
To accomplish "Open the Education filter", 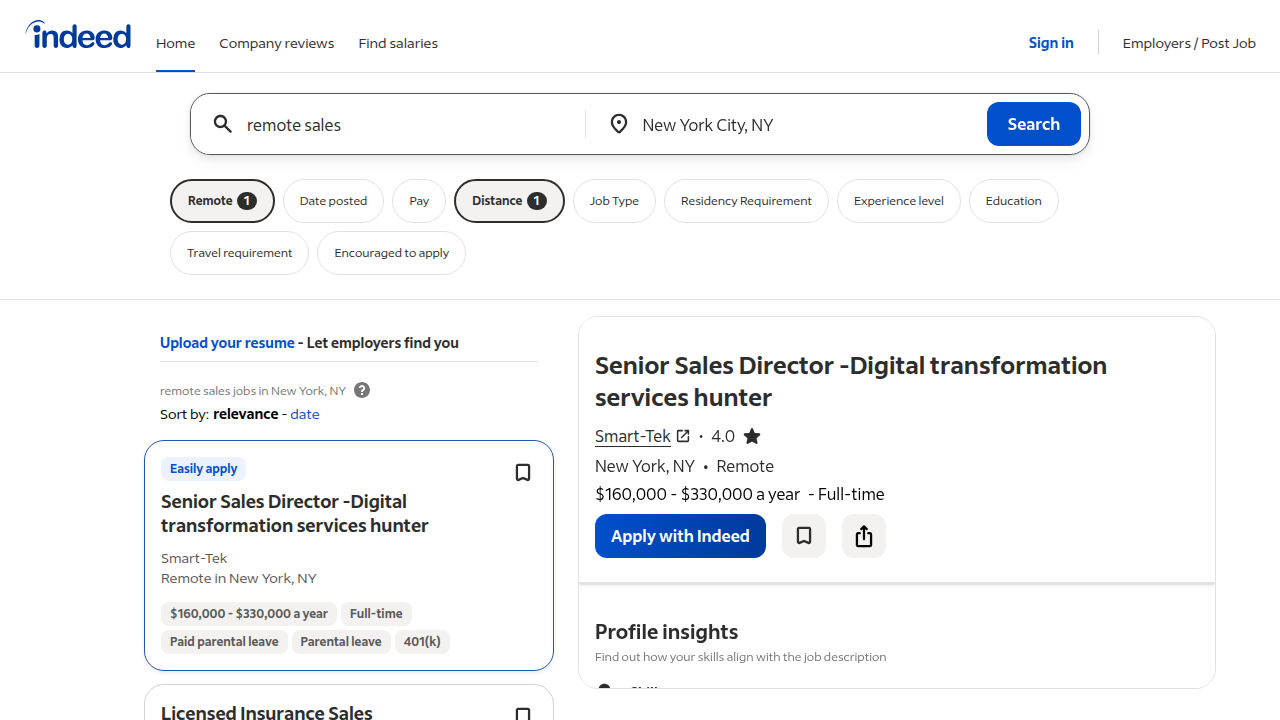I will (x=1014, y=201).
